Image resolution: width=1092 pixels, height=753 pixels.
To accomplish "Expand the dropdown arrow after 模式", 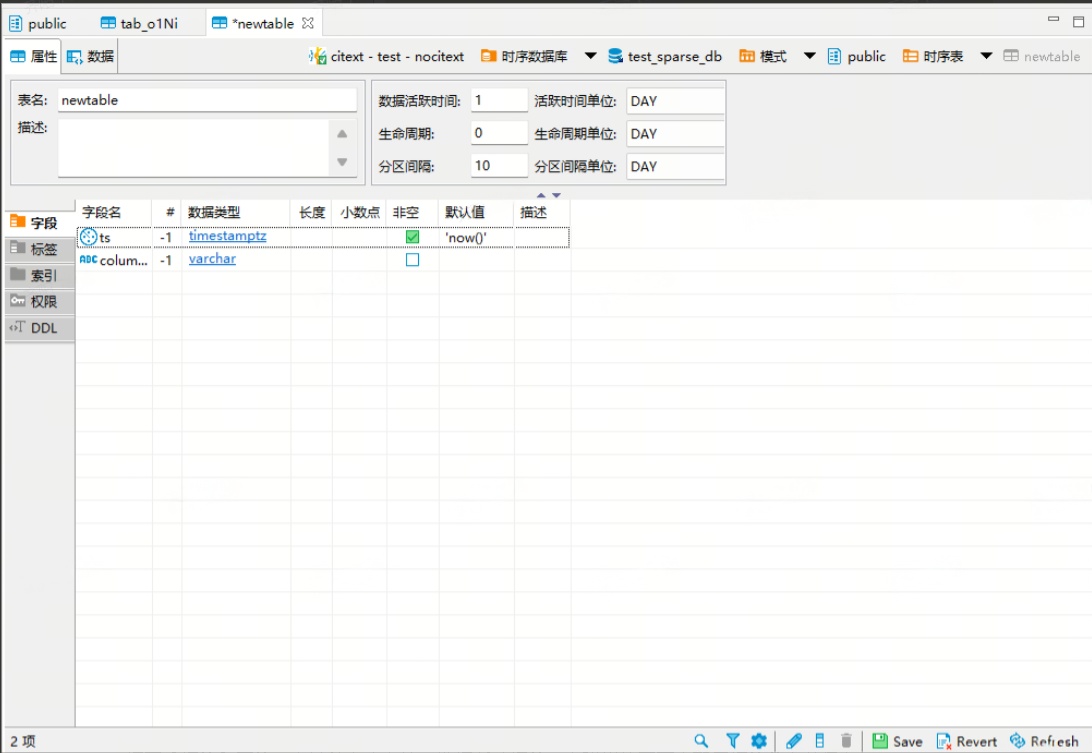I will tap(809, 56).
